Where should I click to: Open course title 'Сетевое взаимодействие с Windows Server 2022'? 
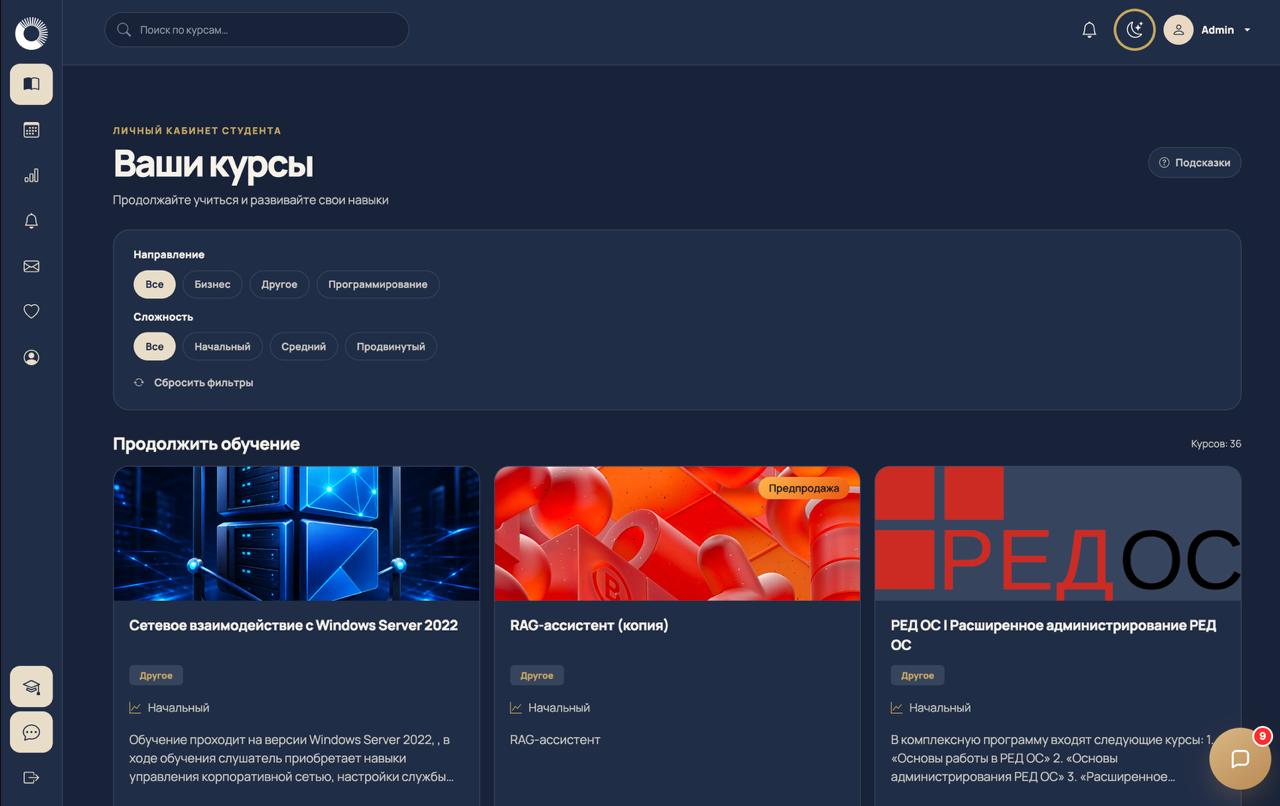coord(293,625)
